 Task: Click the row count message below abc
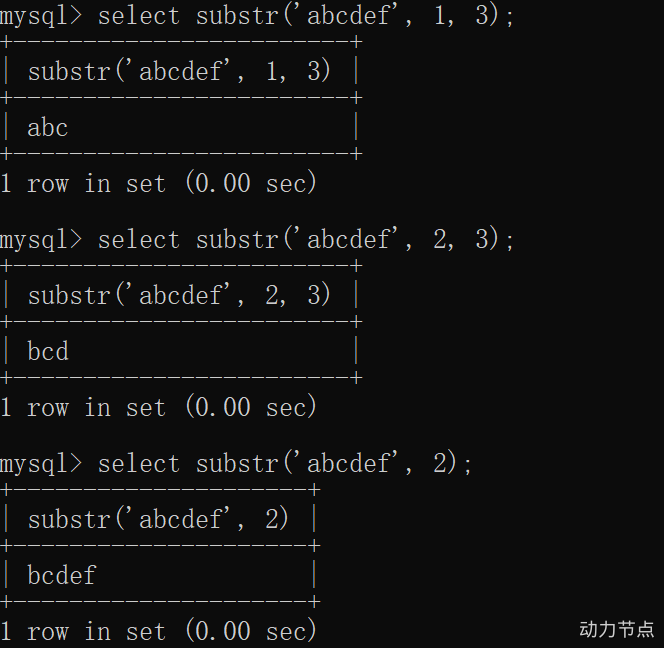pyautogui.click(x=158, y=183)
